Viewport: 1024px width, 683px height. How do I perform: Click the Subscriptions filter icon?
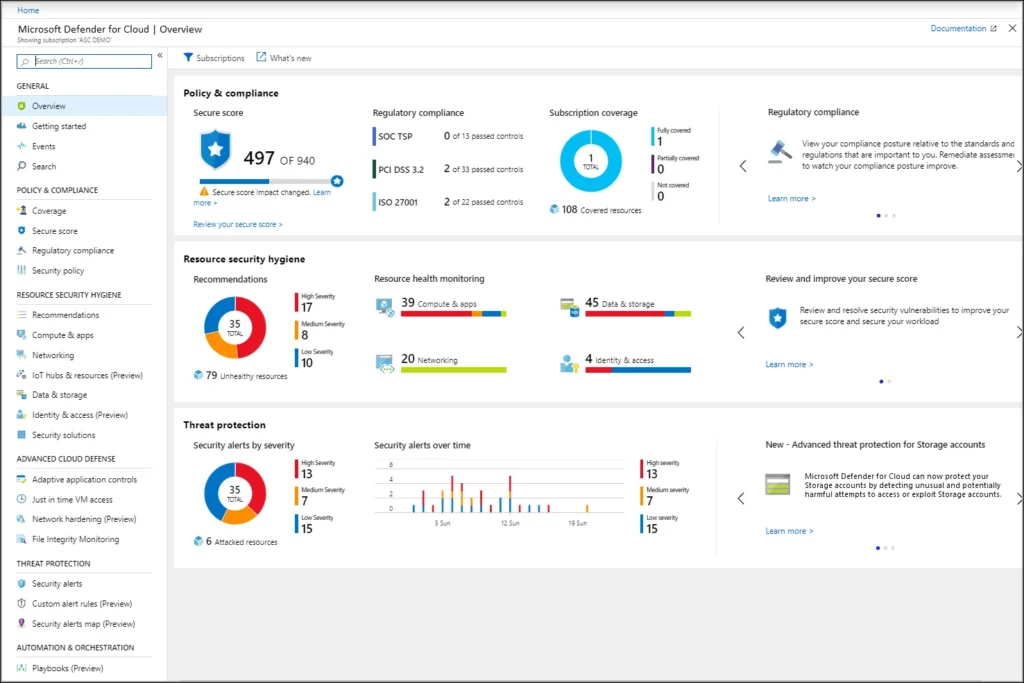click(187, 58)
